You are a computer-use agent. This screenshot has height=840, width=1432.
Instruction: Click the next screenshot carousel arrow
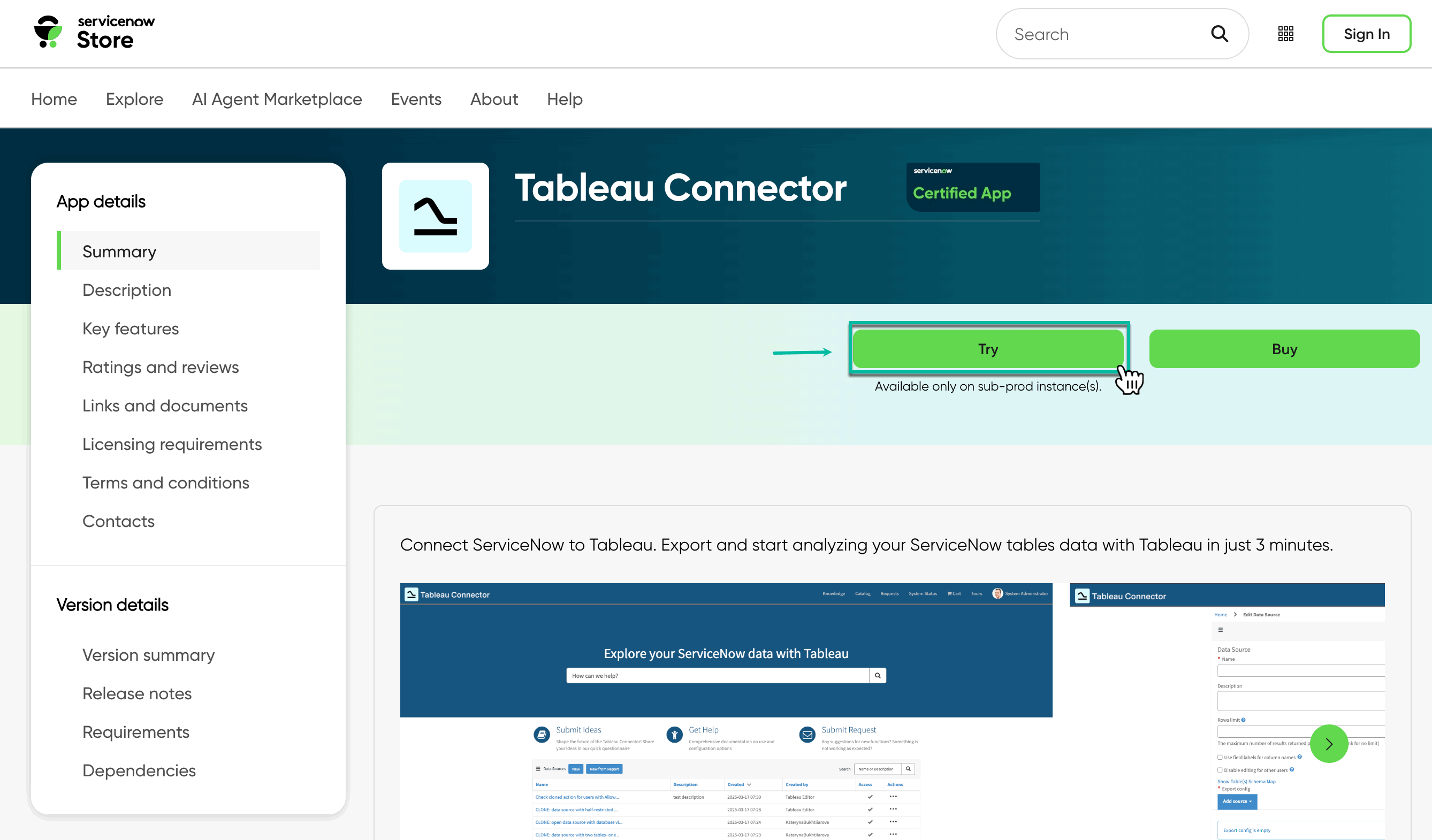tap(1329, 743)
